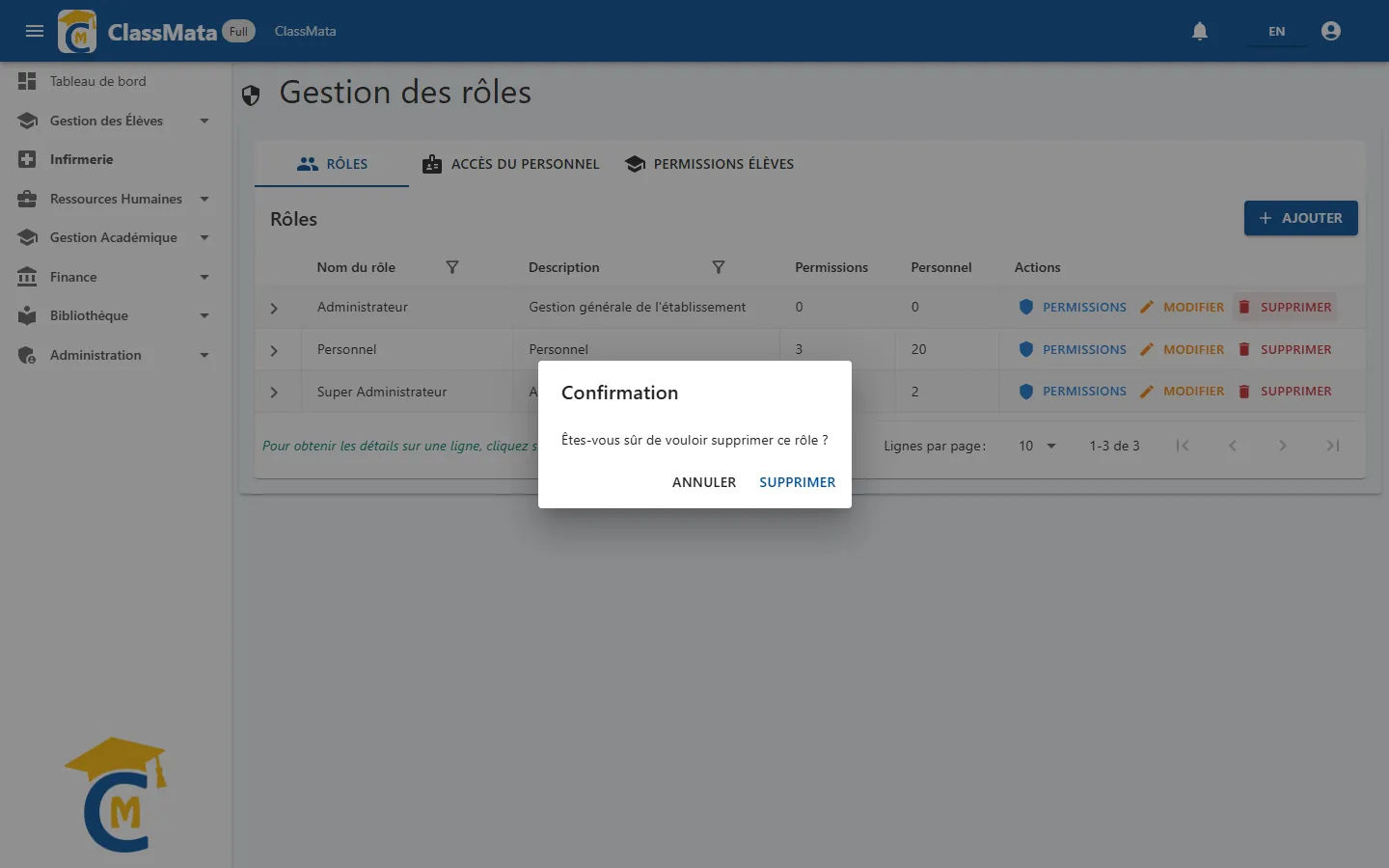
Task: Click Modifier for Super Administrateur role
Action: click(1183, 391)
